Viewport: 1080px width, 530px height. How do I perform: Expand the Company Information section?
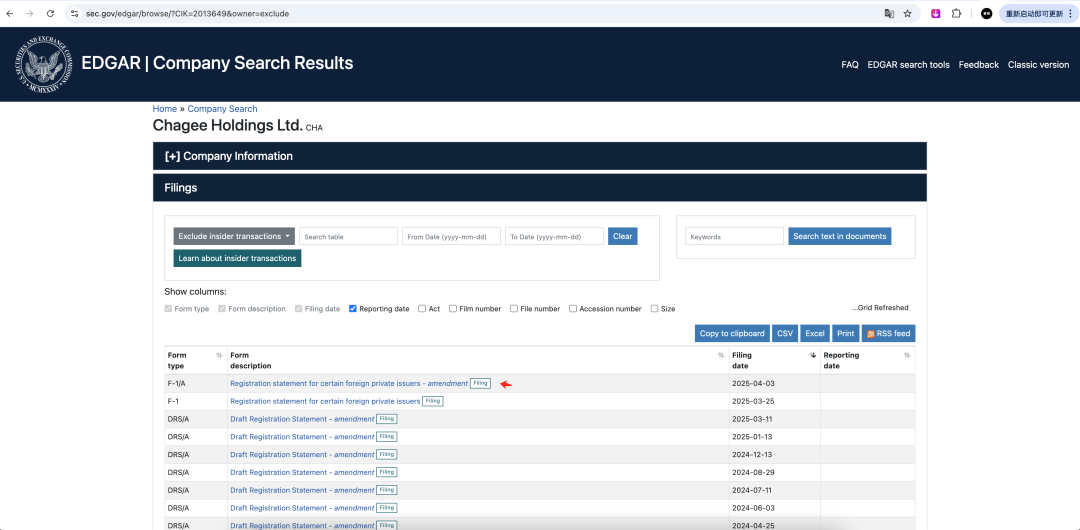click(x=228, y=156)
